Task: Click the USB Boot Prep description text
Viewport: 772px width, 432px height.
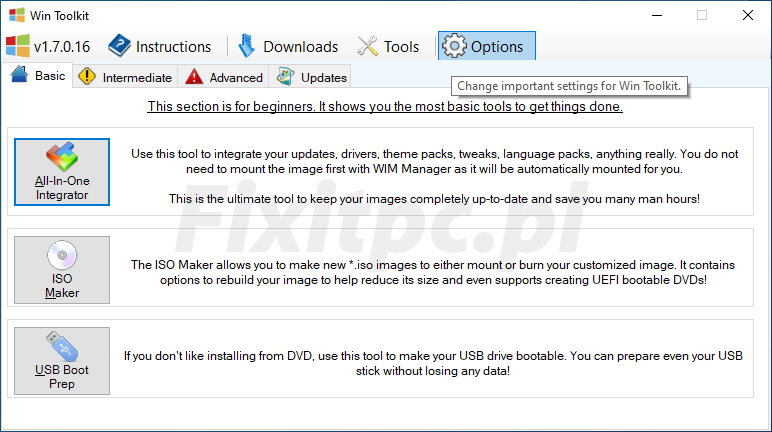Action: (x=433, y=364)
